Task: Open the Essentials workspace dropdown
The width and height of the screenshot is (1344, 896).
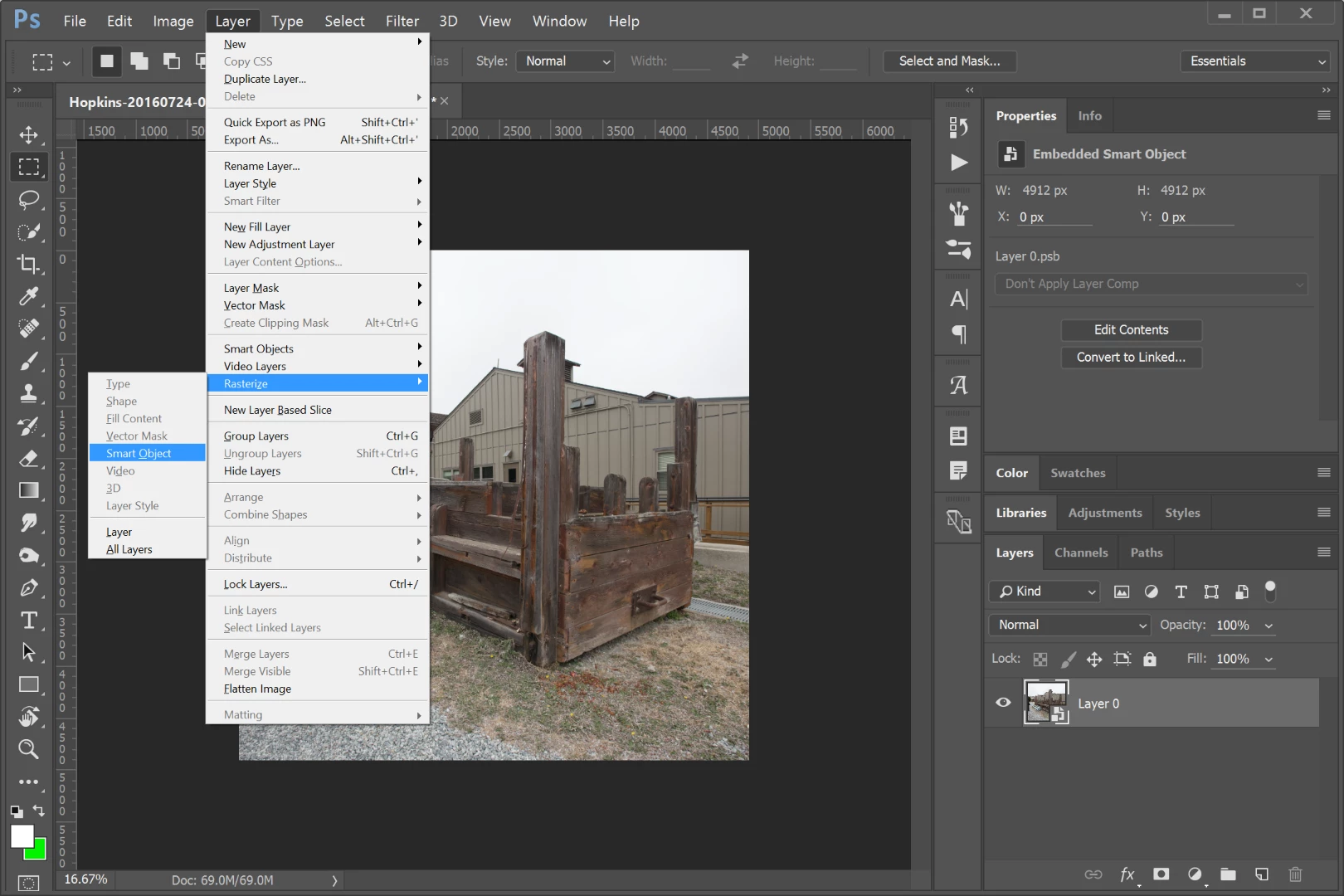Action: tap(1255, 61)
